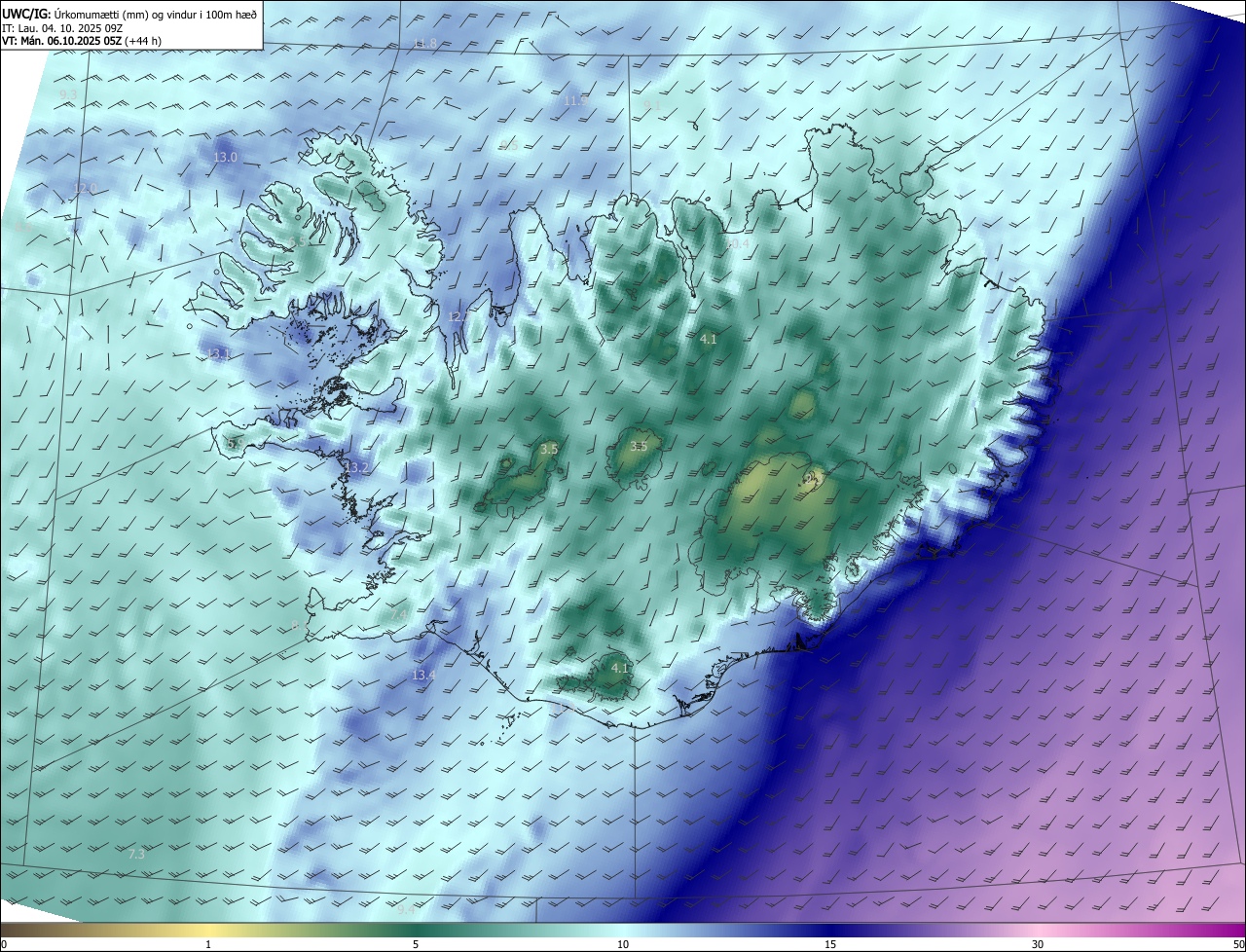1246x952 pixels.
Task: Click the 13.1 value label on the map
Action: [x=219, y=354]
